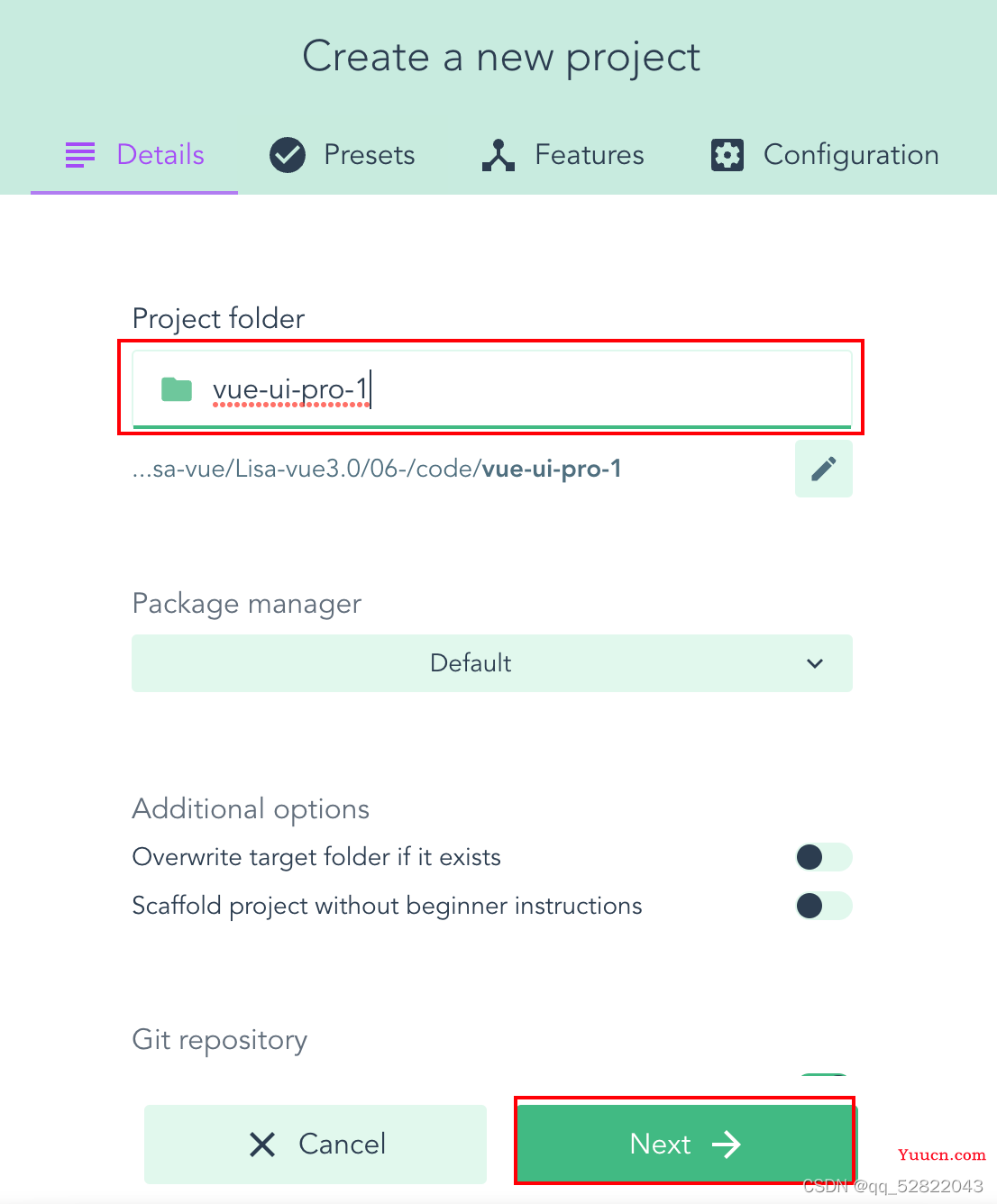This screenshot has height=1204, width=997.
Task: Open the Package manager Default dropdown
Action: pyautogui.click(x=492, y=663)
